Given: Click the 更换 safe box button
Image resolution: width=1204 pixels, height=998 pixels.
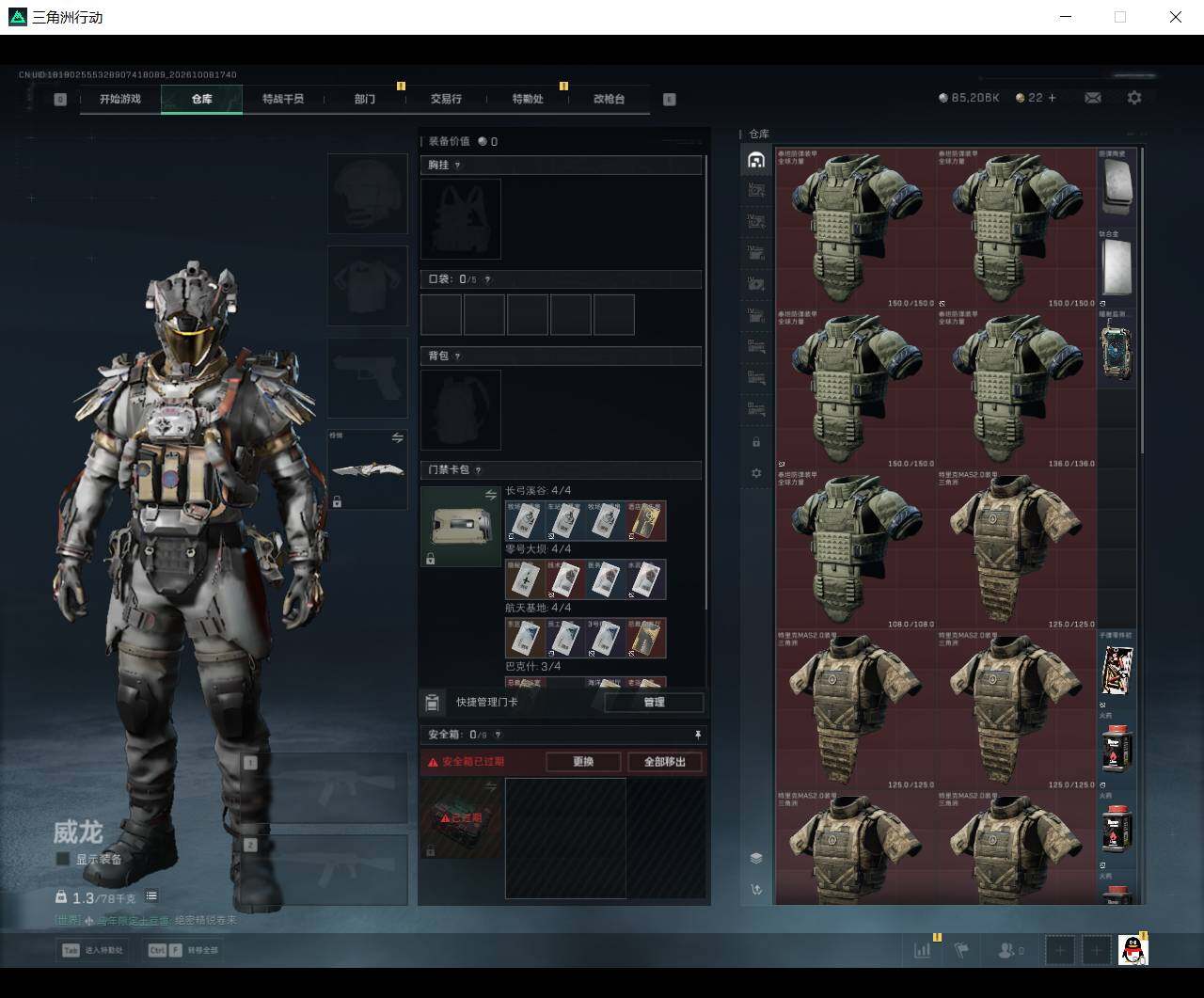Looking at the screenshot, I should (x=583, y=762).
